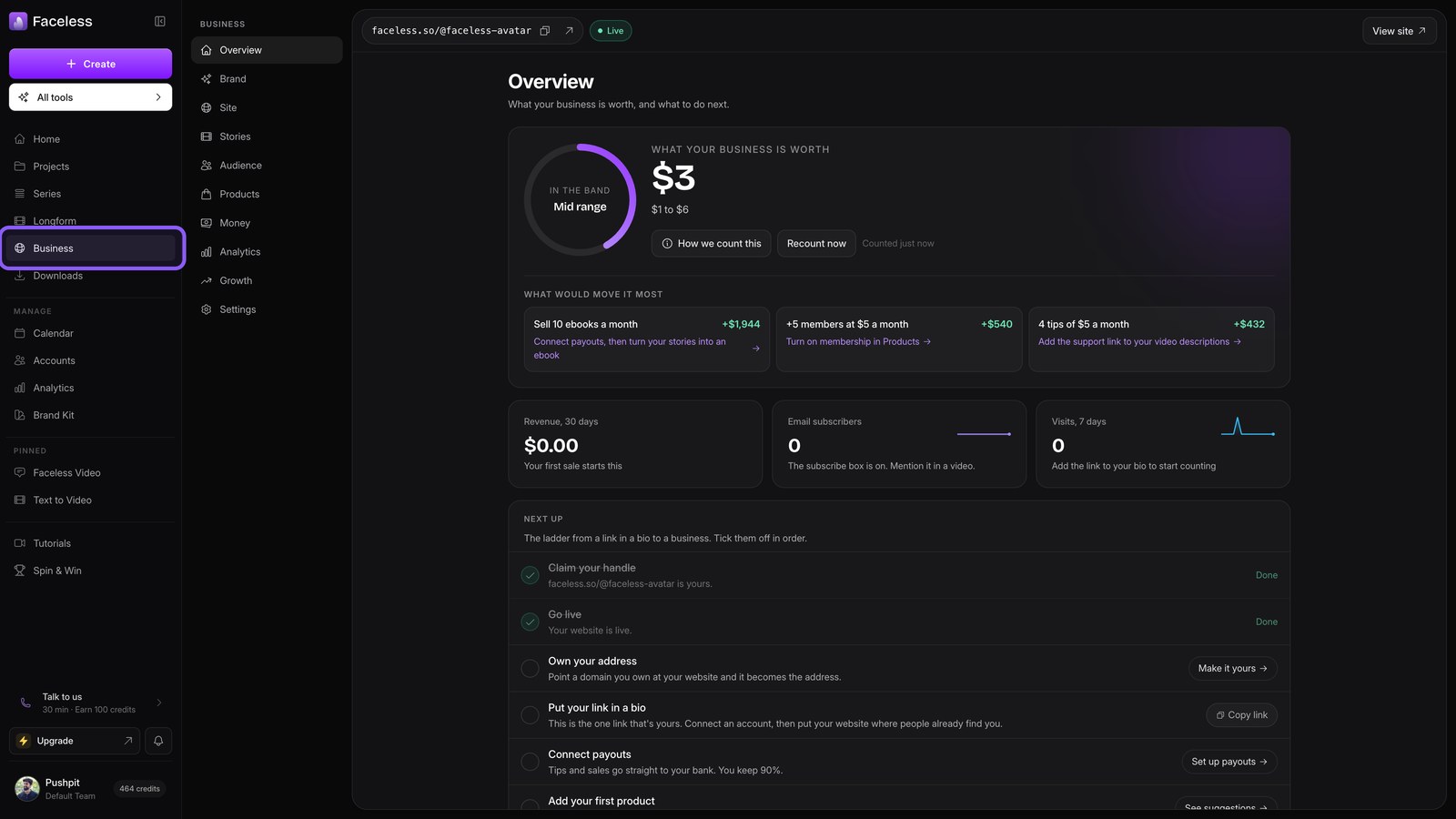1456x819 pixels.
Task: Tick the Own your address step circle
Action: pyautogui.click(x=530, y=669)
